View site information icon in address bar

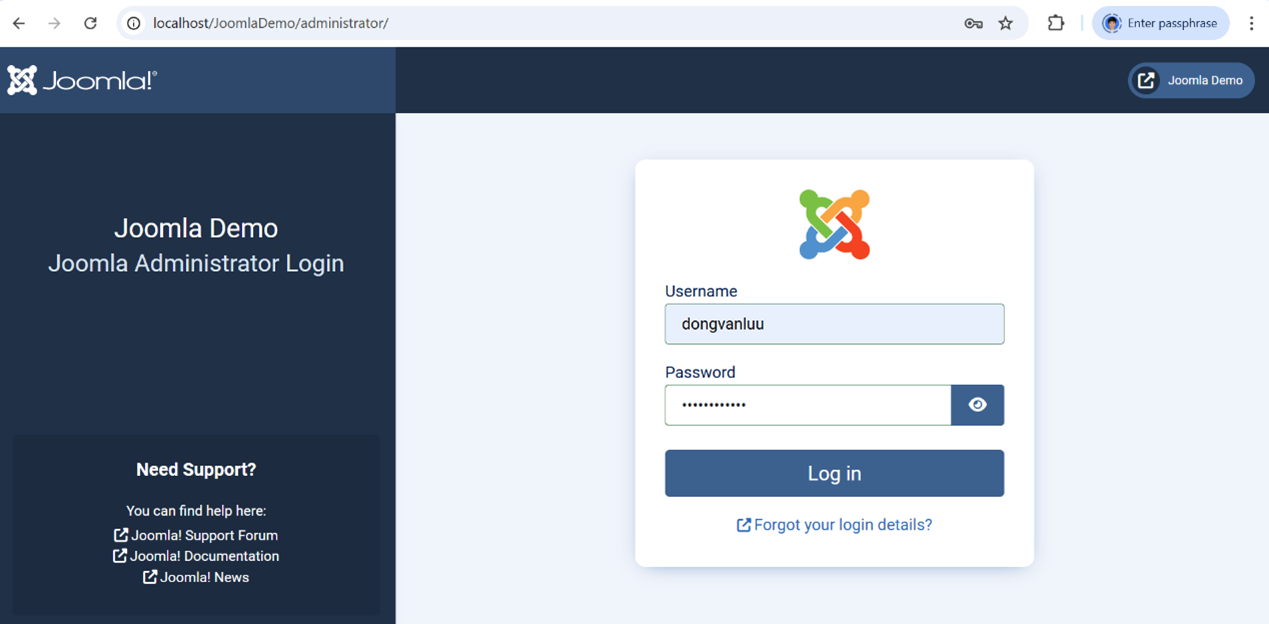[x=133, y=23]
